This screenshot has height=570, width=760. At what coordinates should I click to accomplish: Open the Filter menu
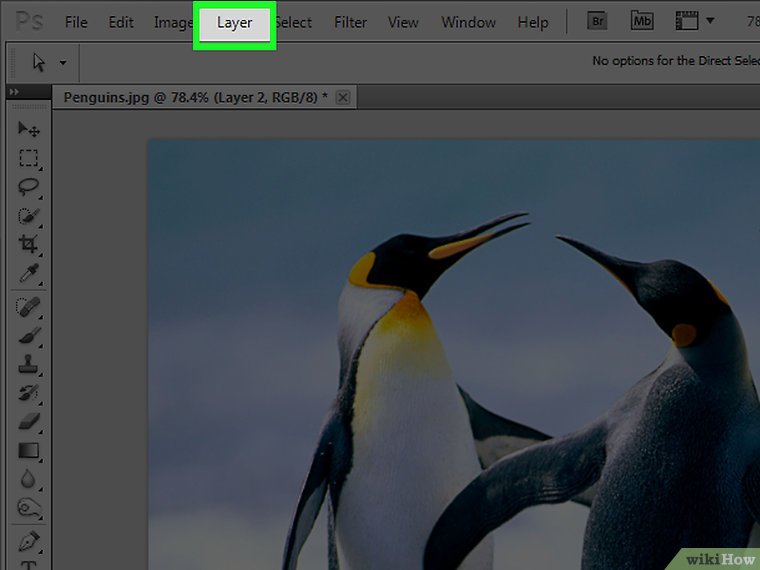click(x=350, y=23)
